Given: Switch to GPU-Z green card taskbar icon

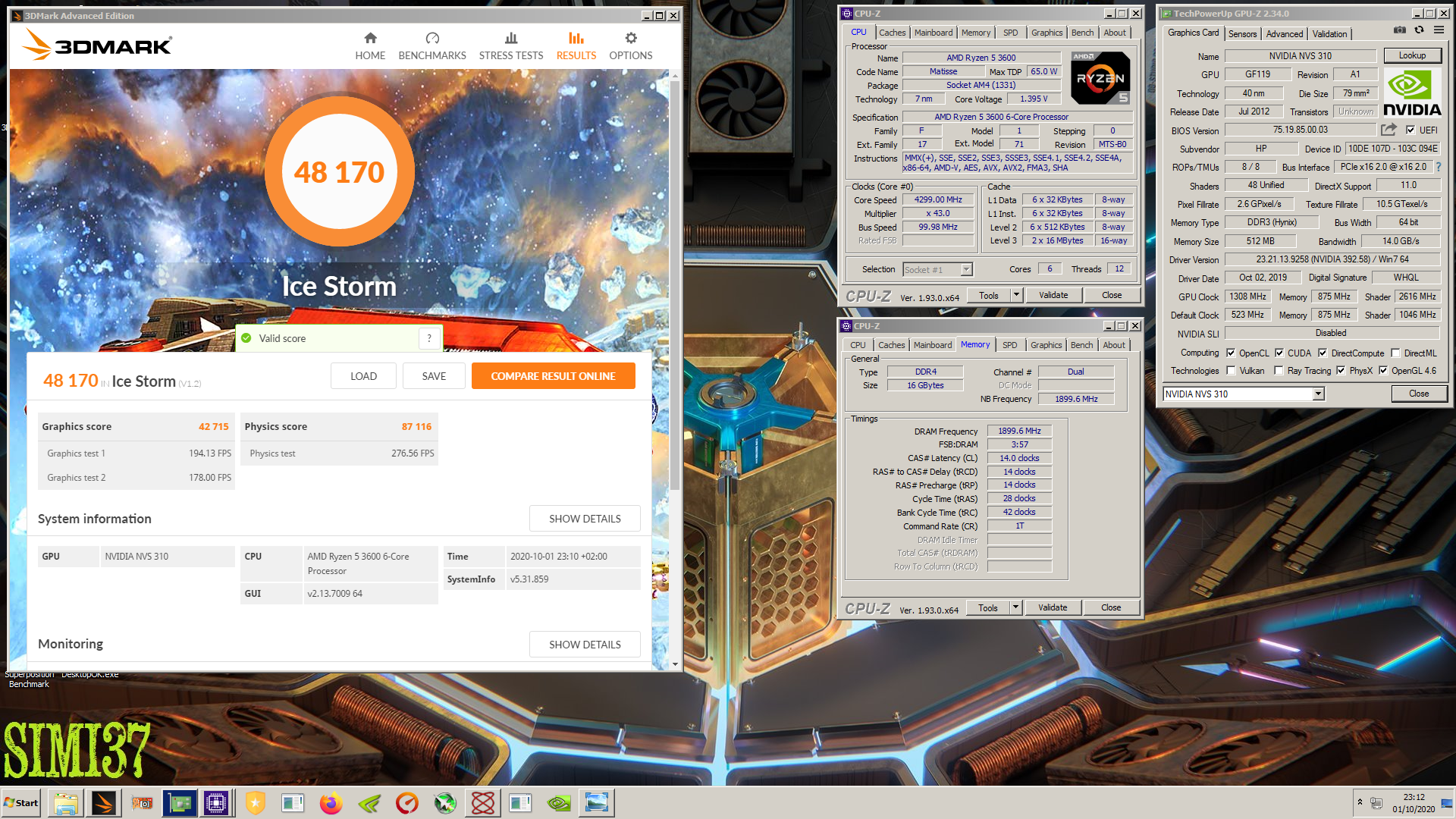Looking at the screenshot, I should (180, 803).
